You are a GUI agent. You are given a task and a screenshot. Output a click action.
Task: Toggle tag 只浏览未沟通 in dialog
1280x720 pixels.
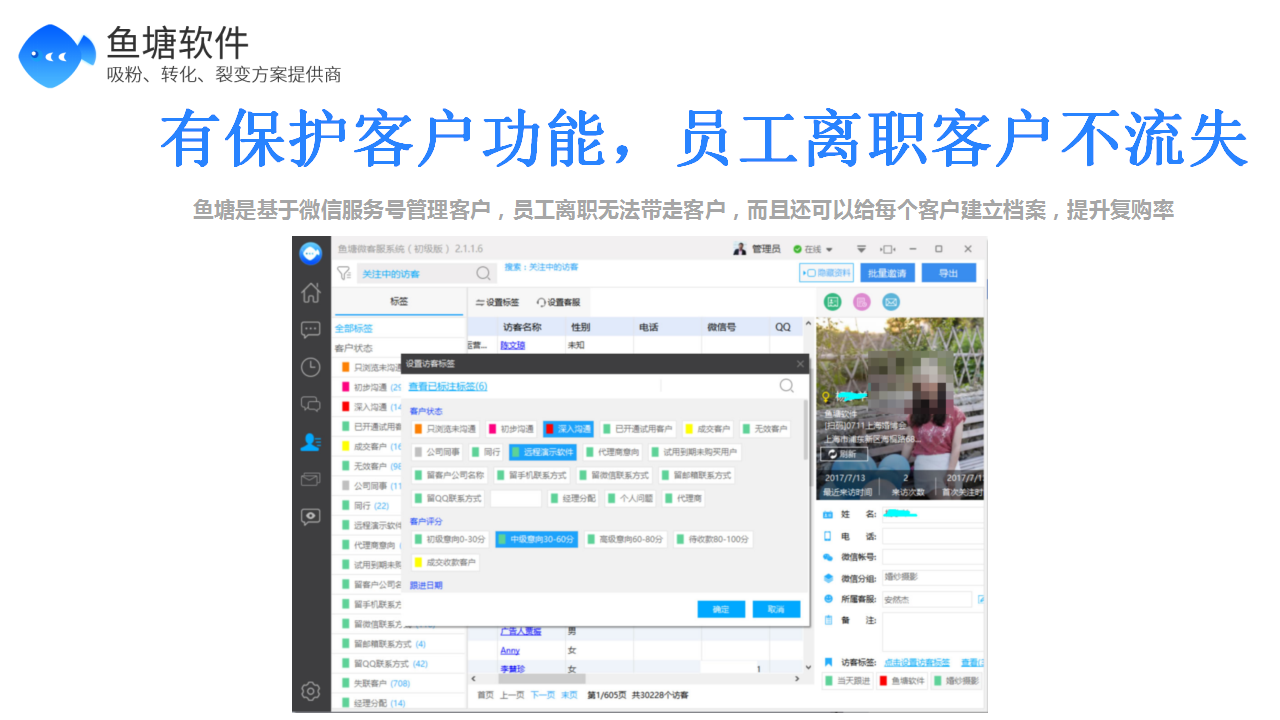tap(446, 429)
